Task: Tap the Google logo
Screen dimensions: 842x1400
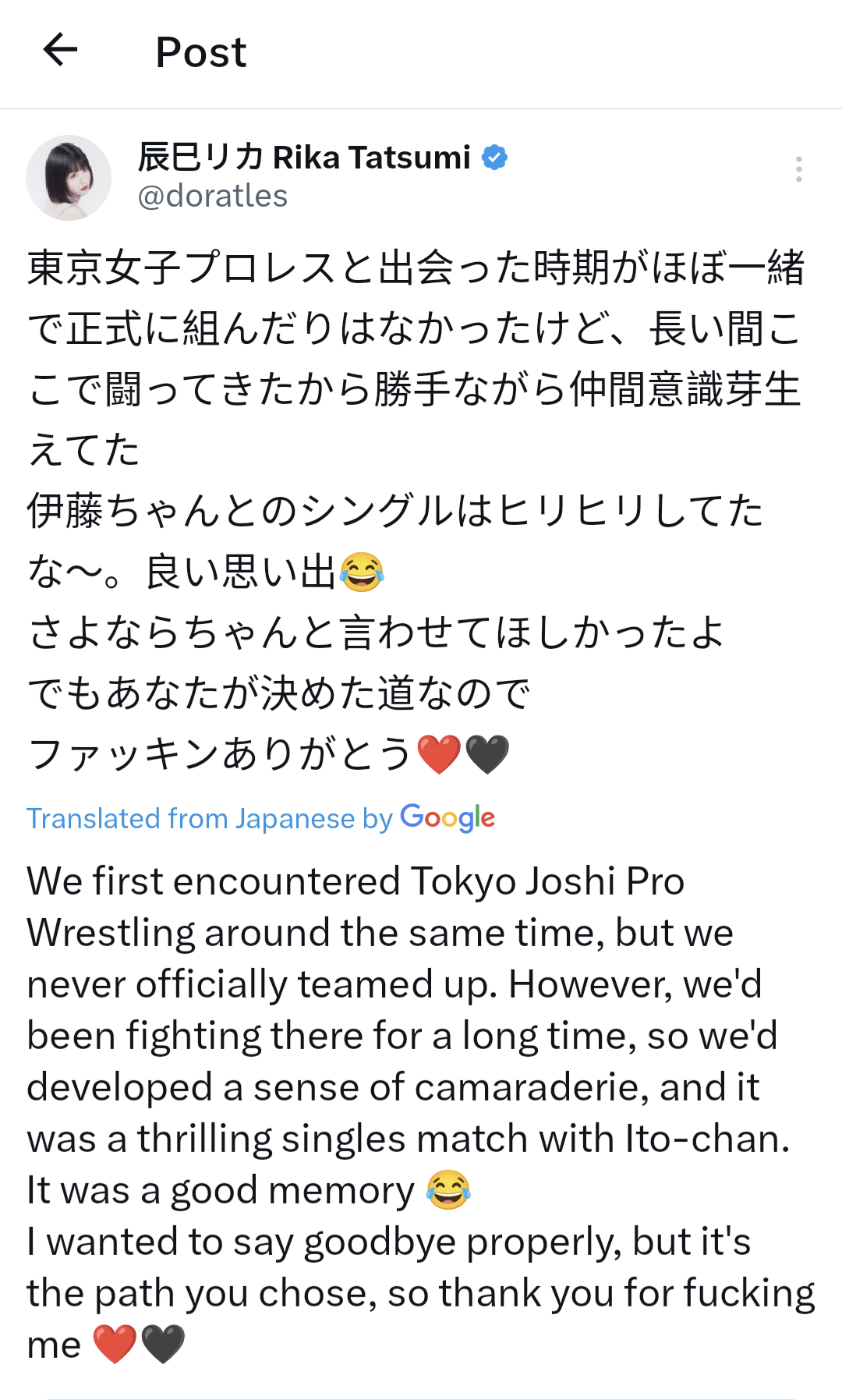Action: pyautogui.click(x=448, y=818)
